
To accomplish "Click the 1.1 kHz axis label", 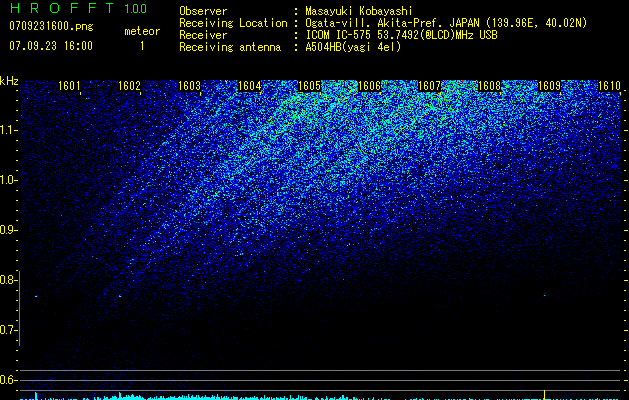I will 7,130.
